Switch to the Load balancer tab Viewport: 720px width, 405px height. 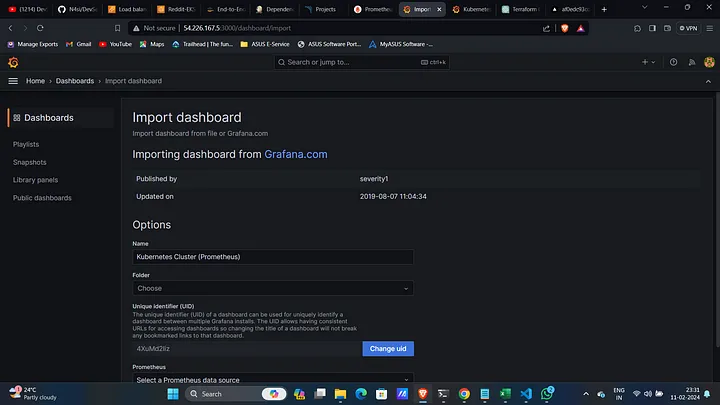pyautogui.click(x=127, y=9)
